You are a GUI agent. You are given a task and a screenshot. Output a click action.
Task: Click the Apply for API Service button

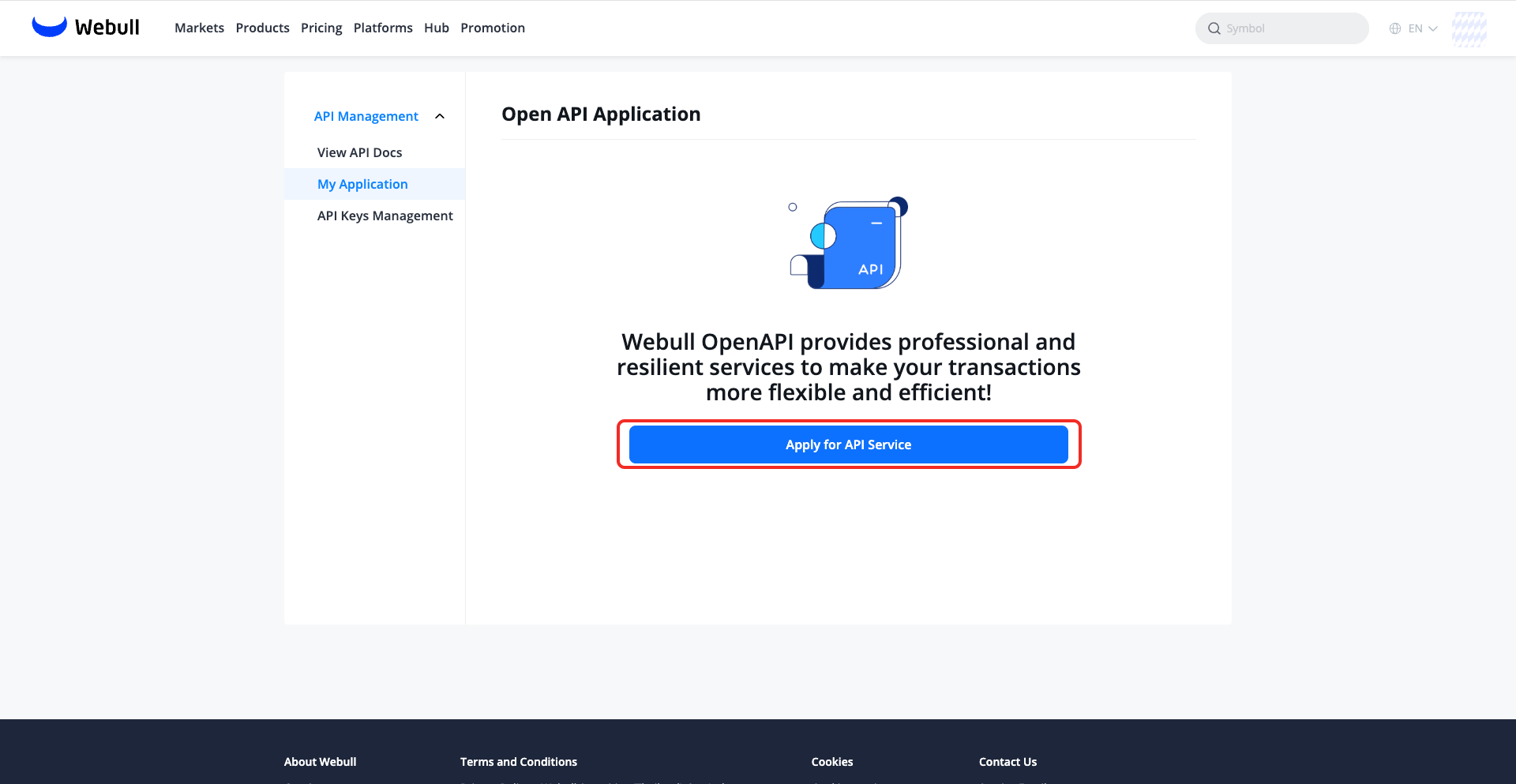(x=849, y=445)
